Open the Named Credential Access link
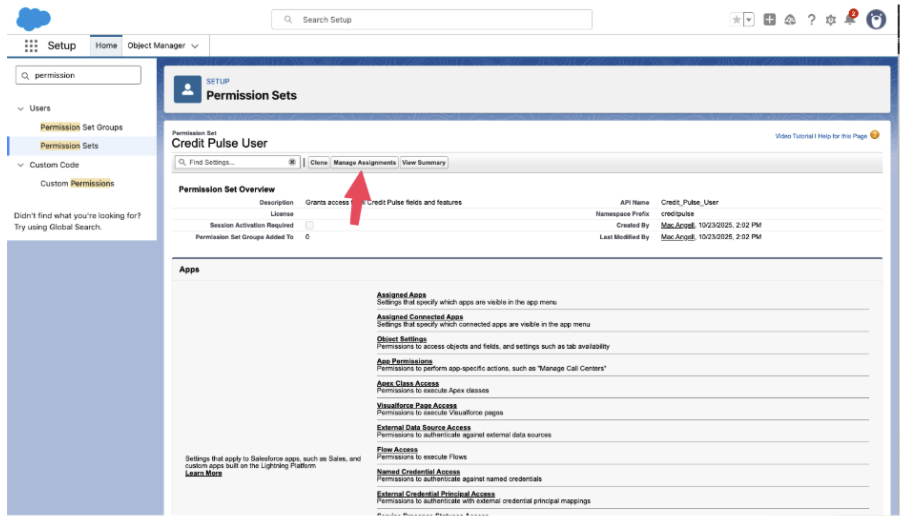 (418, 471)
